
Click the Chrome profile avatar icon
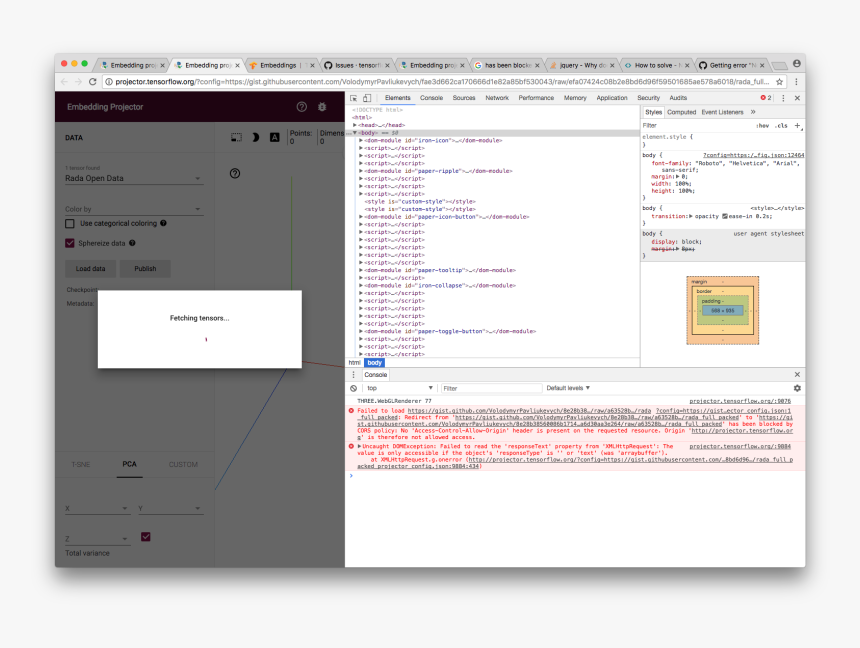click(x=796, y=64)
